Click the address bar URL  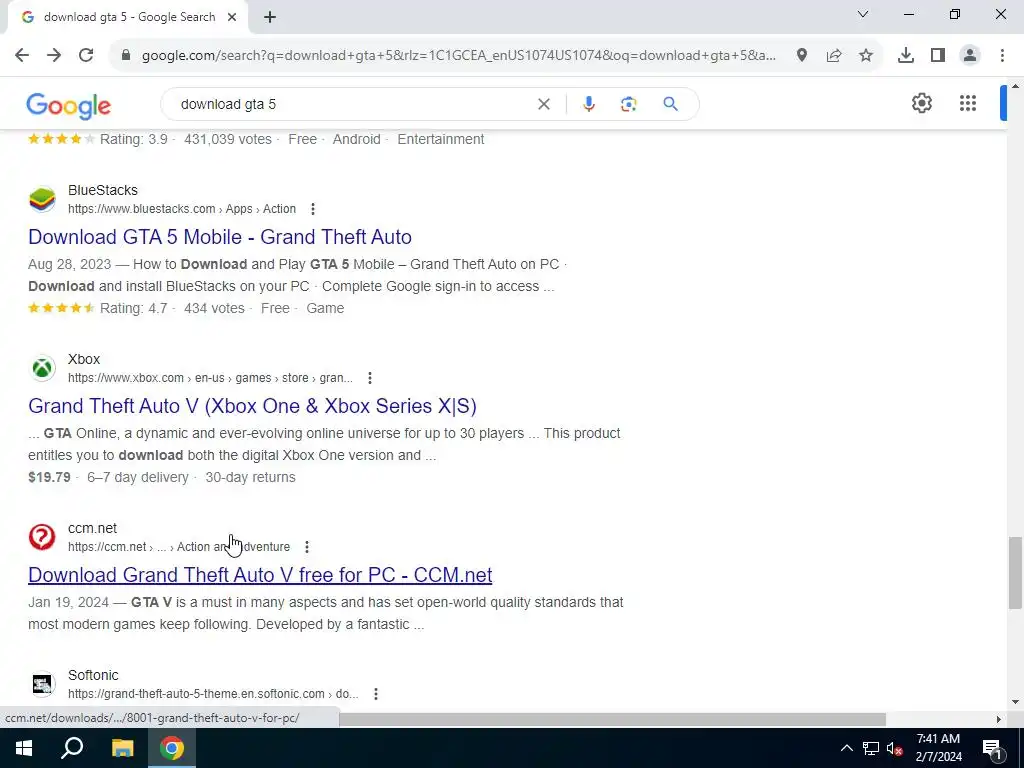[x=458, y=56]
